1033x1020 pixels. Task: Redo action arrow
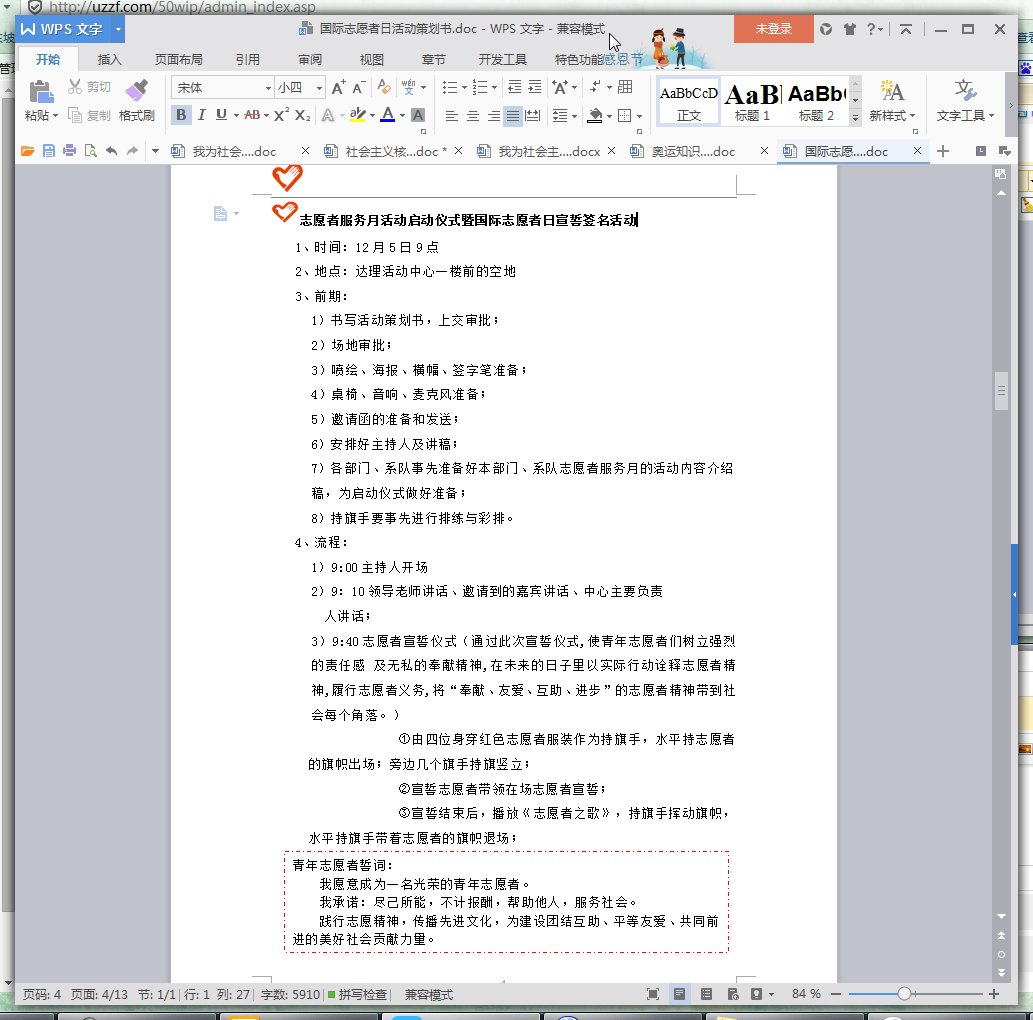tap(132, 151)
